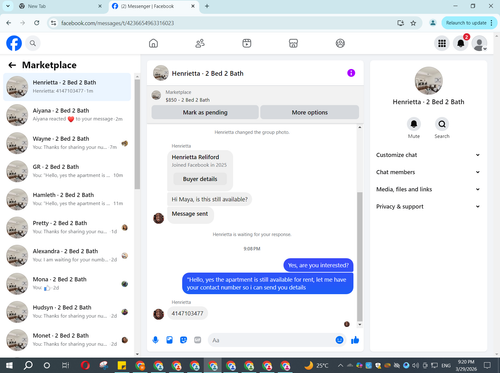This screenshot has width=500, height=373.
Task: Open the Monet - 2 Bed 2 Bath chat
Action: coord(67,340)
